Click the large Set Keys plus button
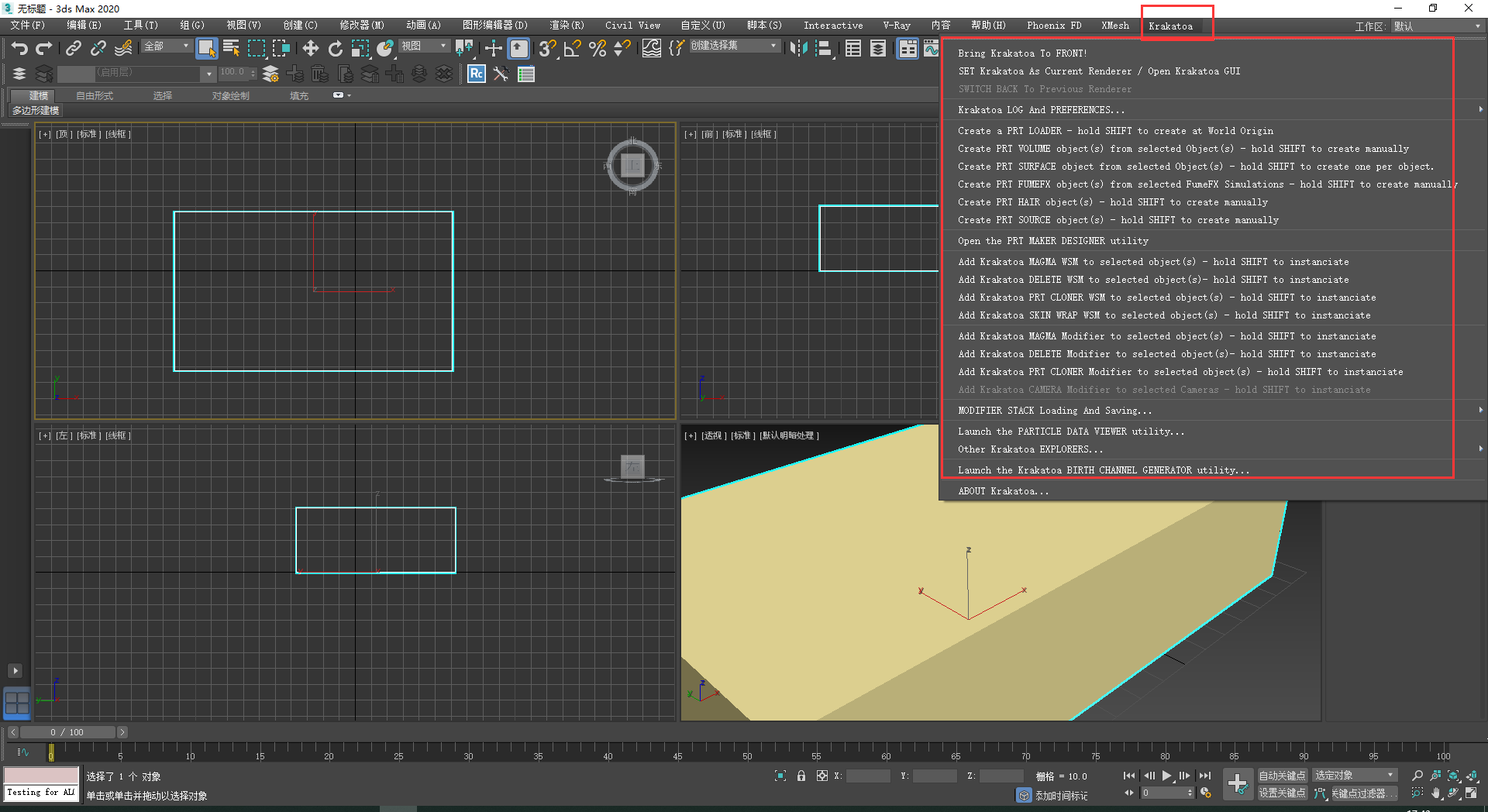Image resolution: width=1488 pixels, height=812 pixels. [1238, 783]
